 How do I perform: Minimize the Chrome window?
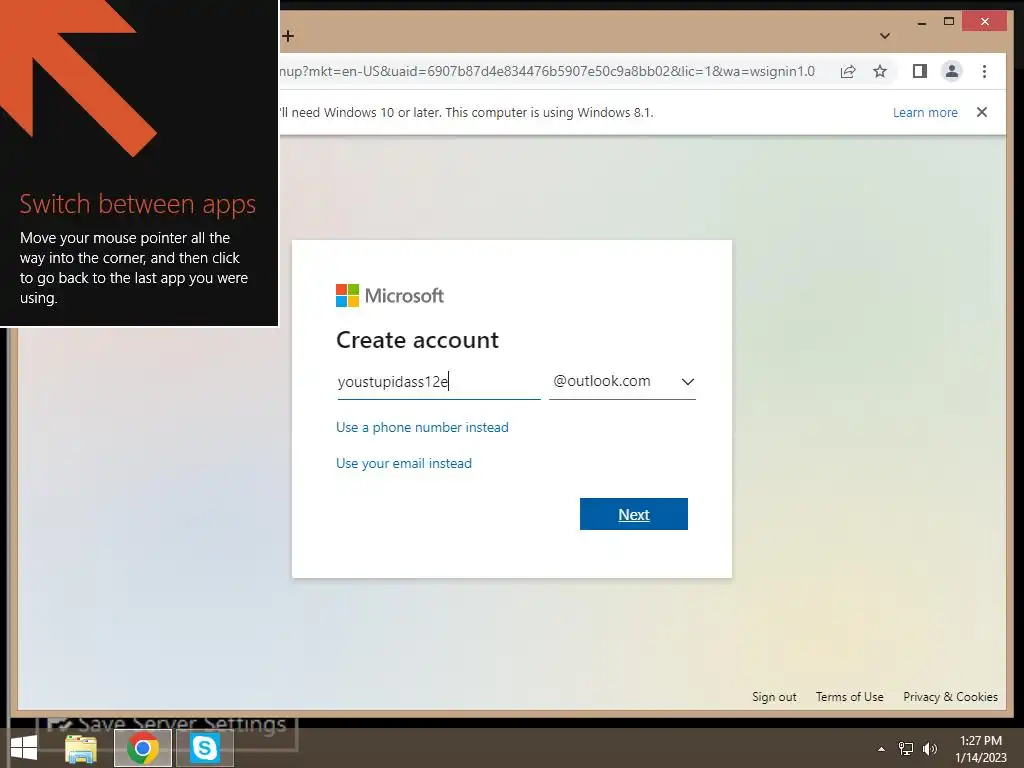click(x=921, y=22)
